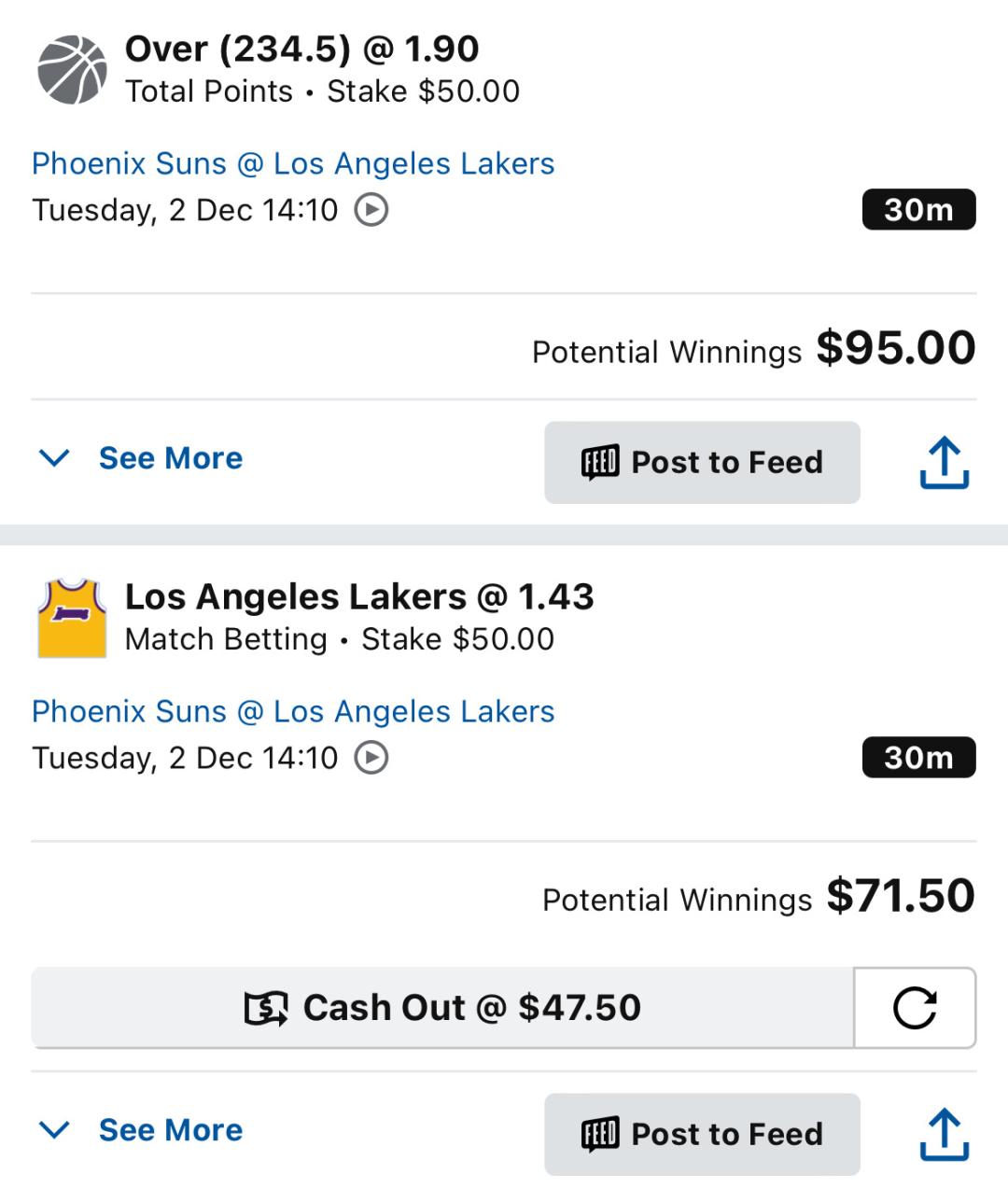
Task: Click the Lakers jersey icon
Action: (72, 618)
